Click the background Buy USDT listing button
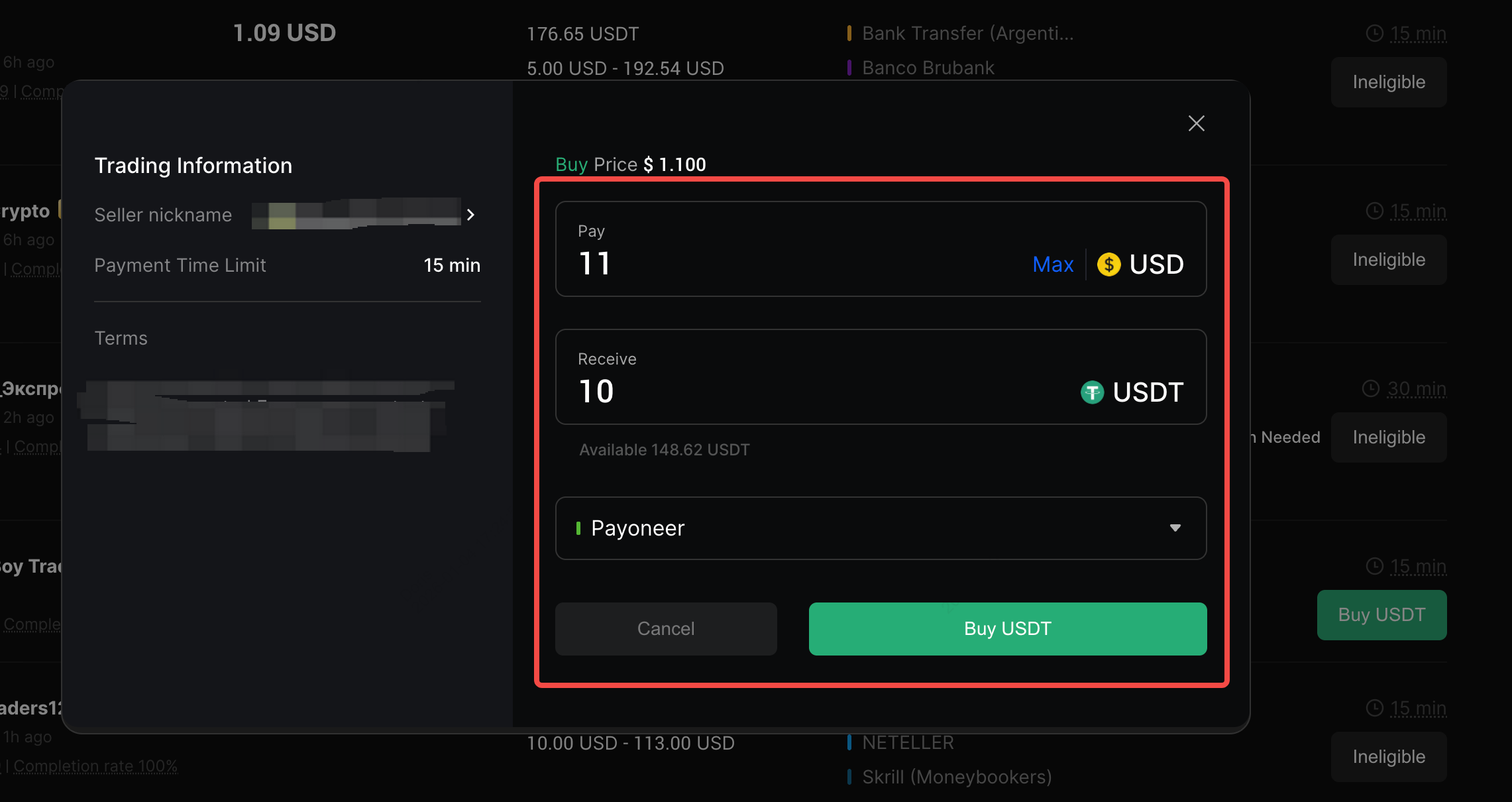 click(1381, 614)
